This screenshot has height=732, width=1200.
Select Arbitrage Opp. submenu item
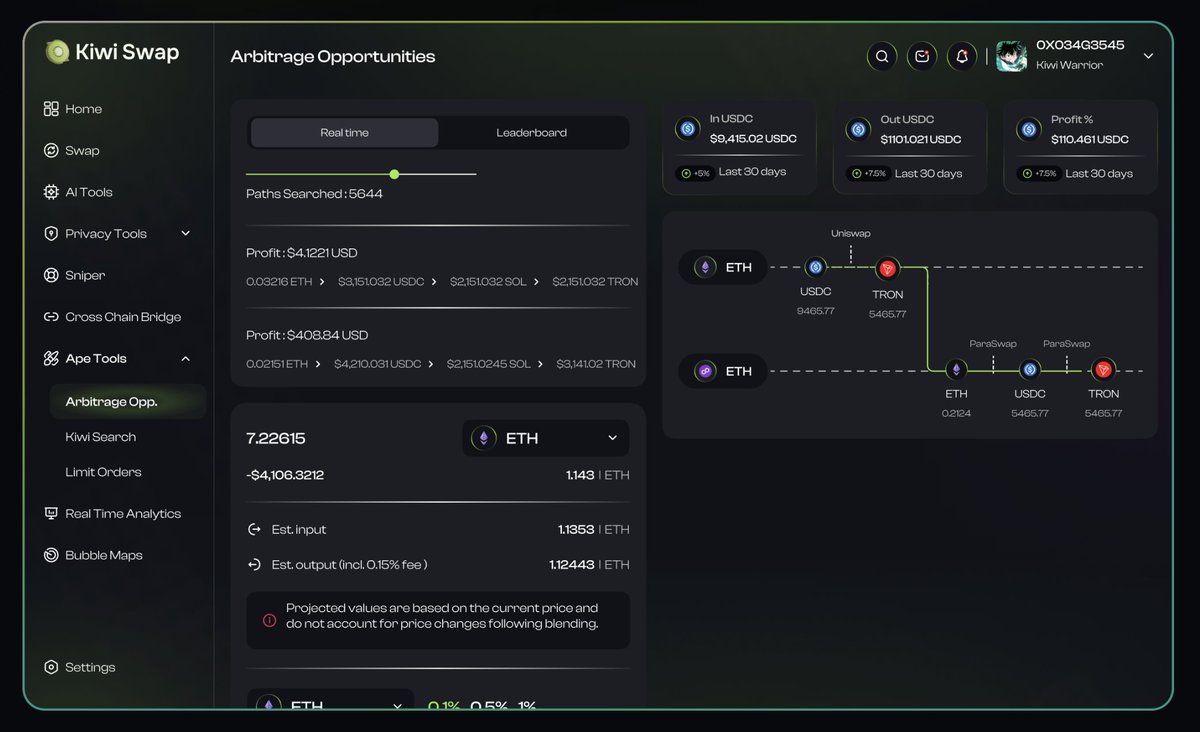(128, 402)
